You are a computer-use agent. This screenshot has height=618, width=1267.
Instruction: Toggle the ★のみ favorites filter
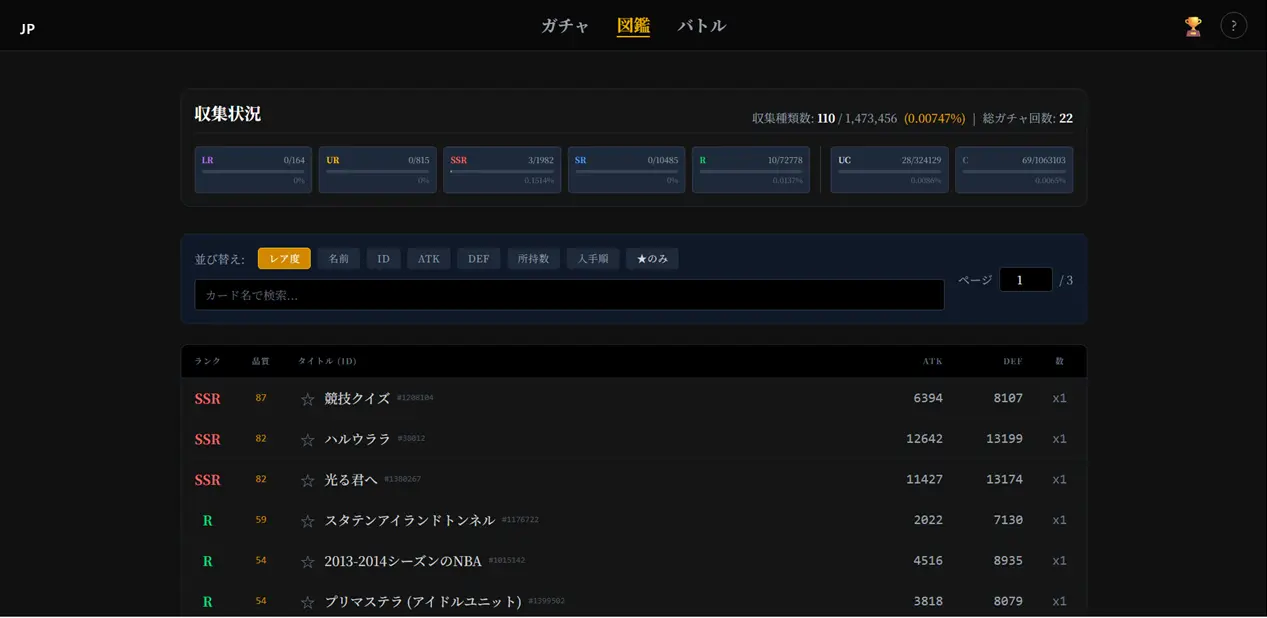[x=652, y=259]
